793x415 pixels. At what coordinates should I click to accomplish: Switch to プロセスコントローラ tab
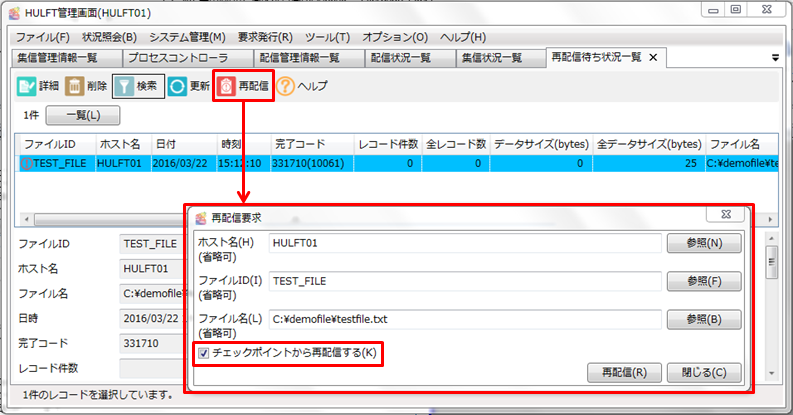coord(188,58)
